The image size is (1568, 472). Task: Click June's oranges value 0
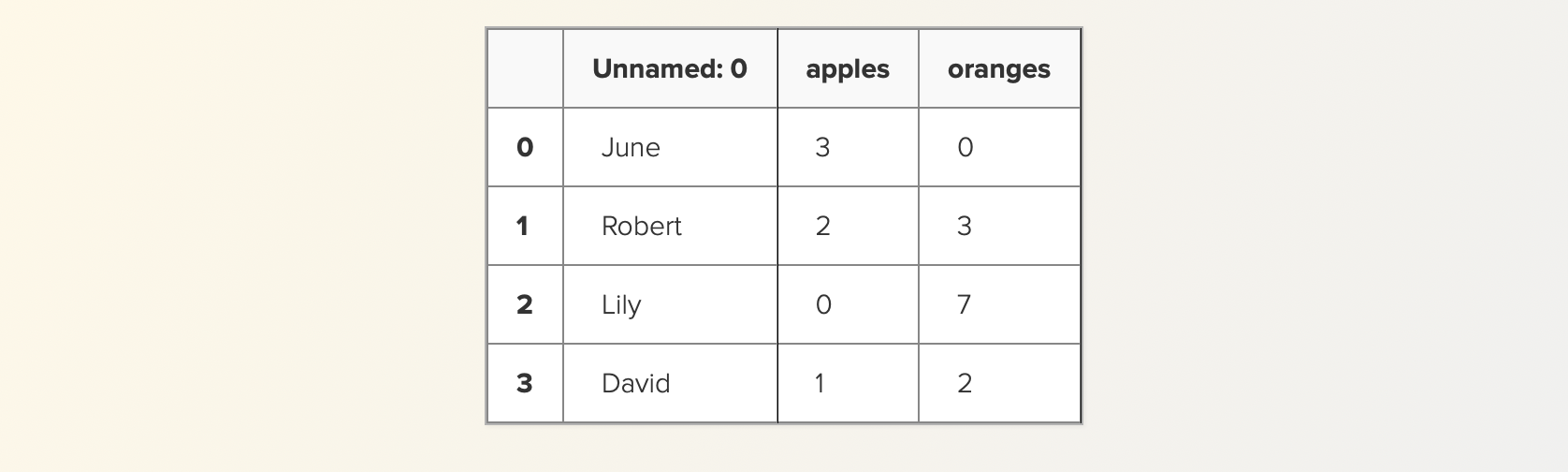(999, 147)
